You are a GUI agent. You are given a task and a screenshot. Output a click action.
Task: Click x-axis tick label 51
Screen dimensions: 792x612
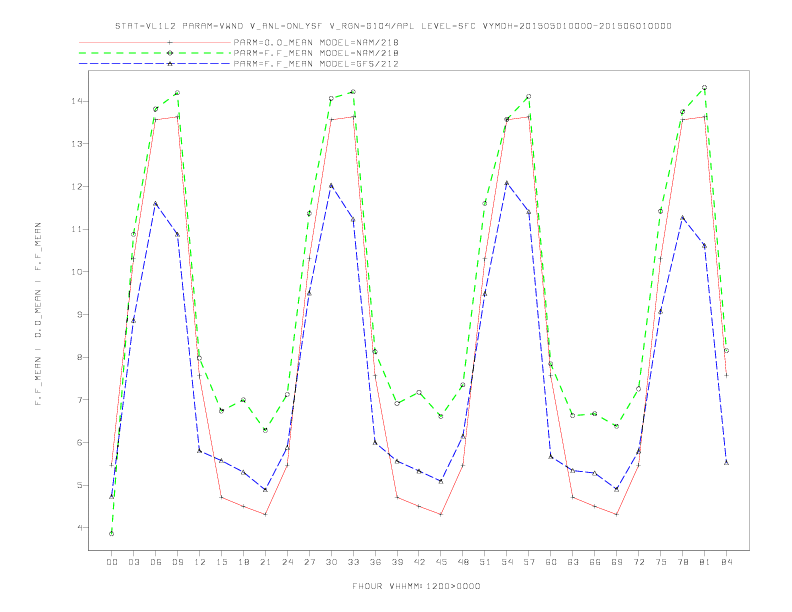pos(485,562)
